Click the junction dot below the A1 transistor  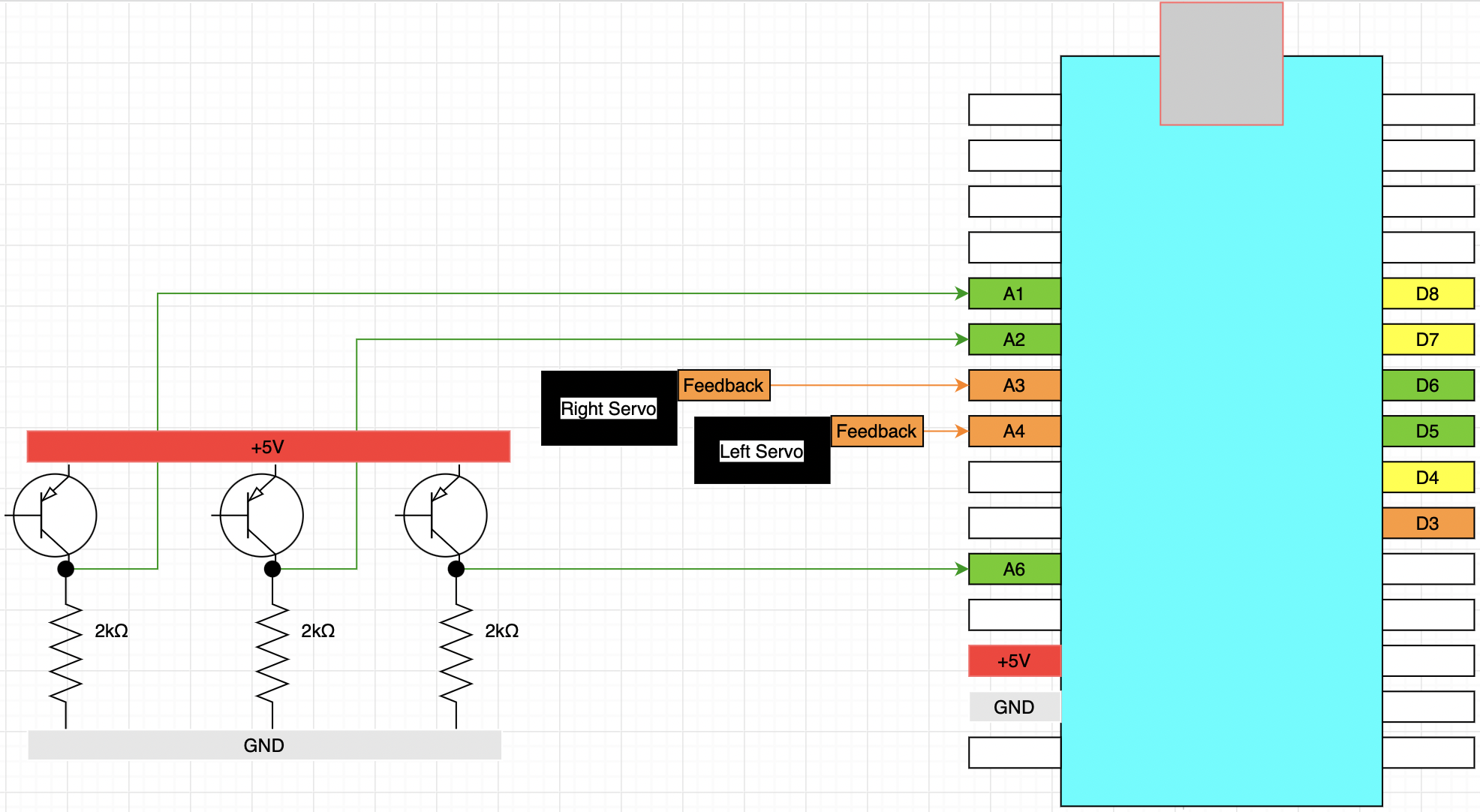click(x=66, y=569)
